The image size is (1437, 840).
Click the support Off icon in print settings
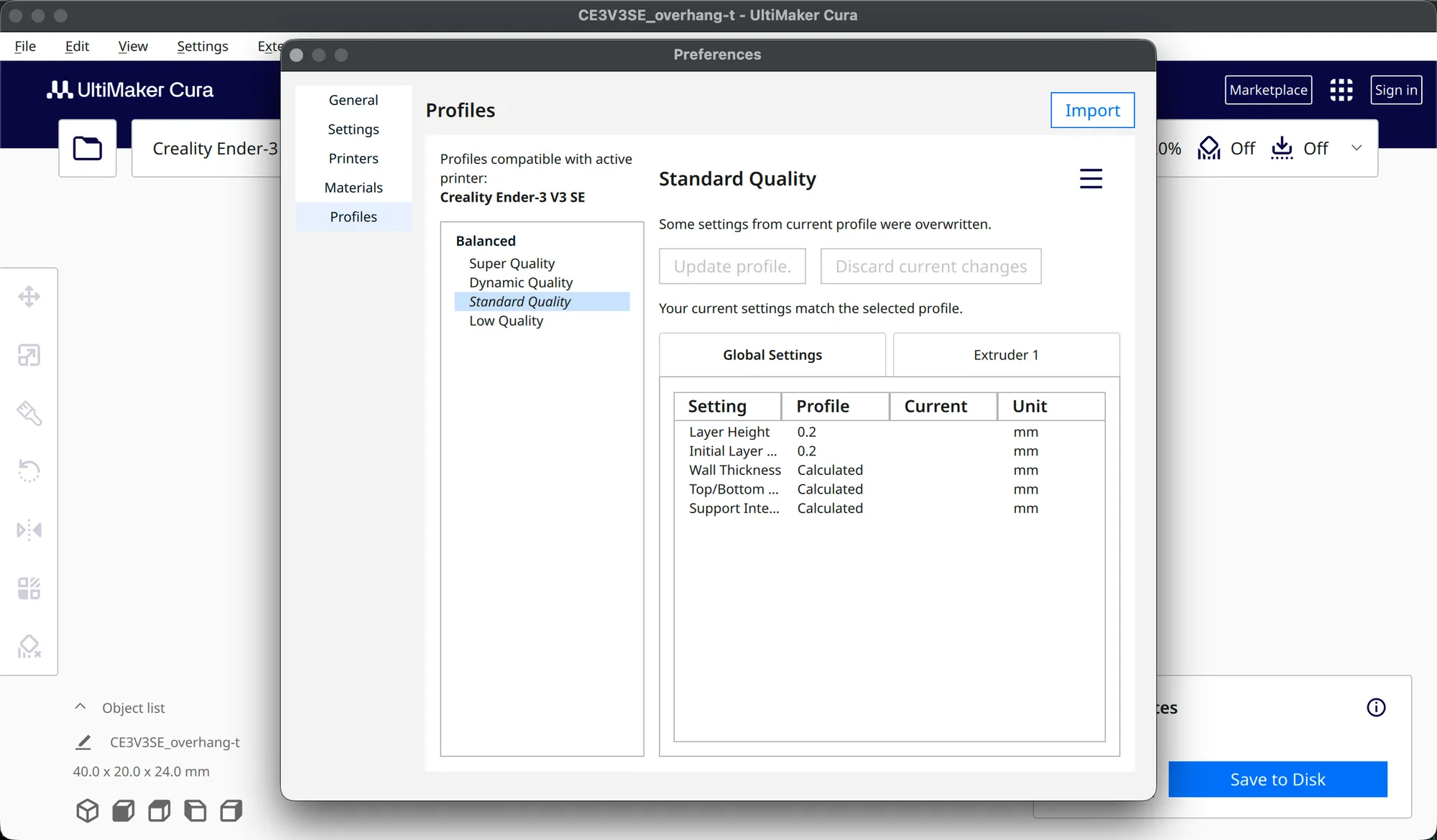tap(1209, 148)
